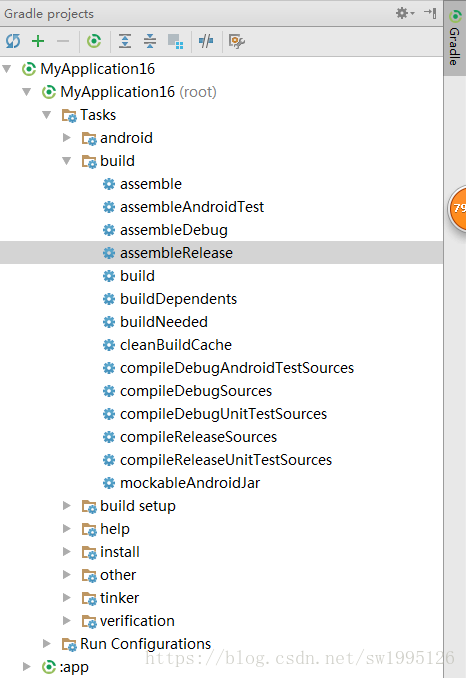The image size is (466, 678).
Task: Expand the help task group
Action: tap(67, 529)
